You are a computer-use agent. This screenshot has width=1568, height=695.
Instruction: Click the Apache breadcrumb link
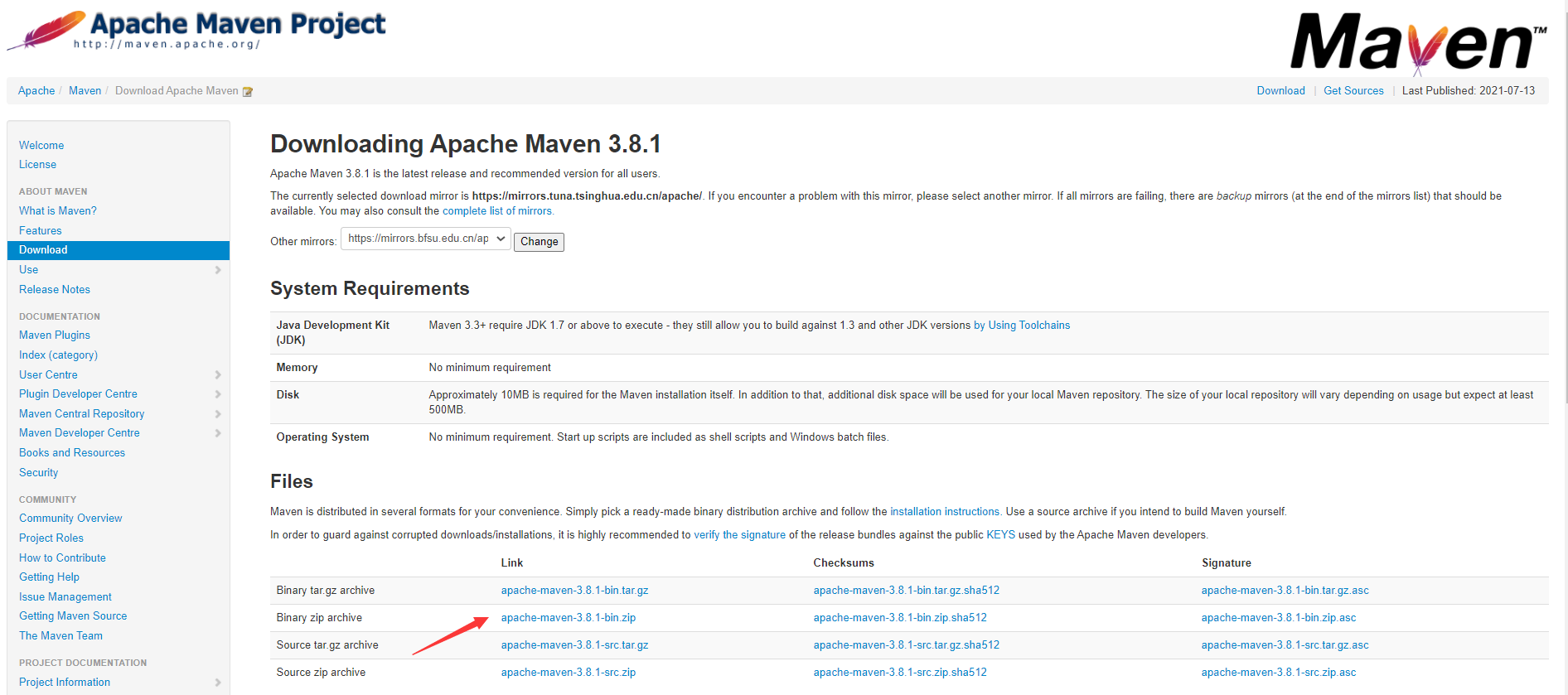pyautogui.click(x=36, y=91)
